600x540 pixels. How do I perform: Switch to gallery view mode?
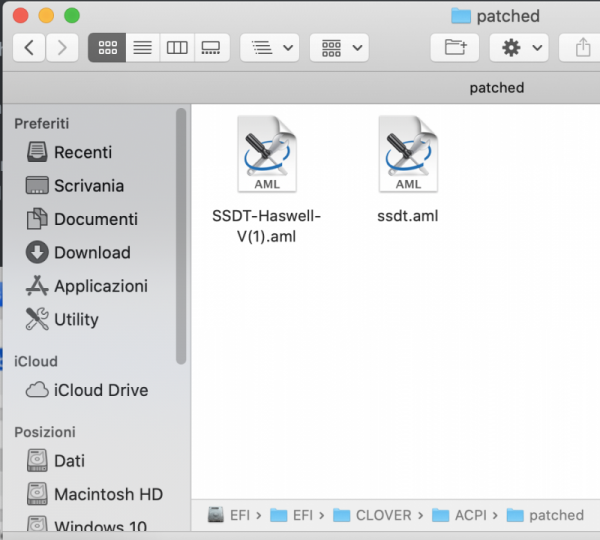pyautogui.click(x=211, y=47)
